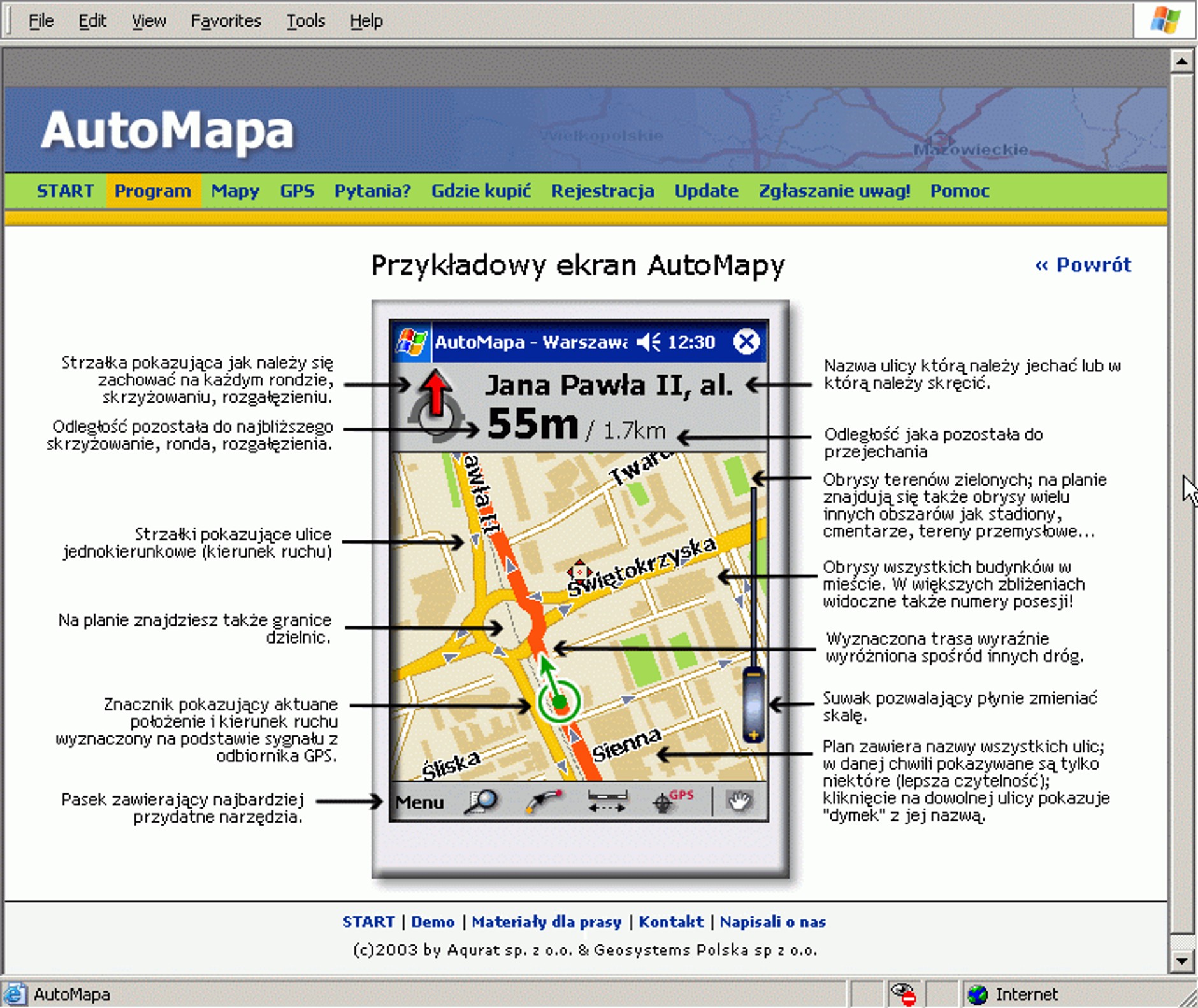Activate the GPS icon in the toolbar

pyautogui.click(x=665, y=802)
